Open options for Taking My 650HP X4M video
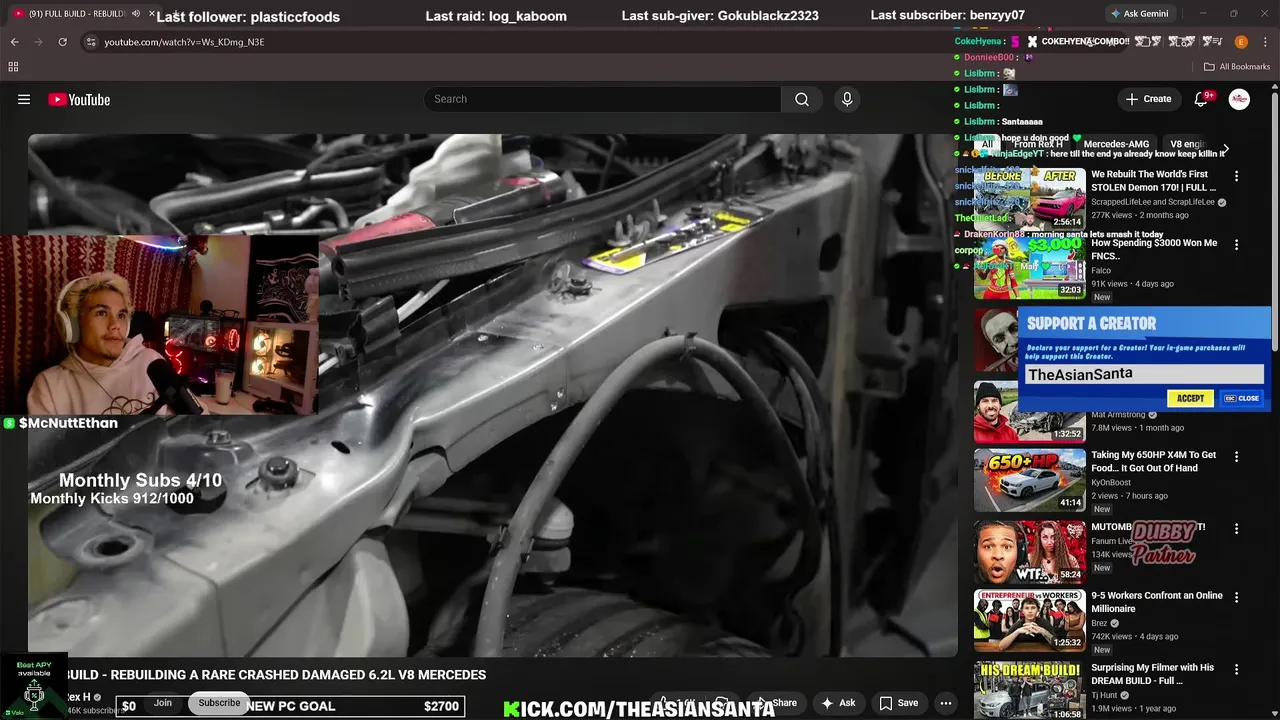This screenshot has width=1280, height=720. pyautogui.click(x=1236, y=457)
